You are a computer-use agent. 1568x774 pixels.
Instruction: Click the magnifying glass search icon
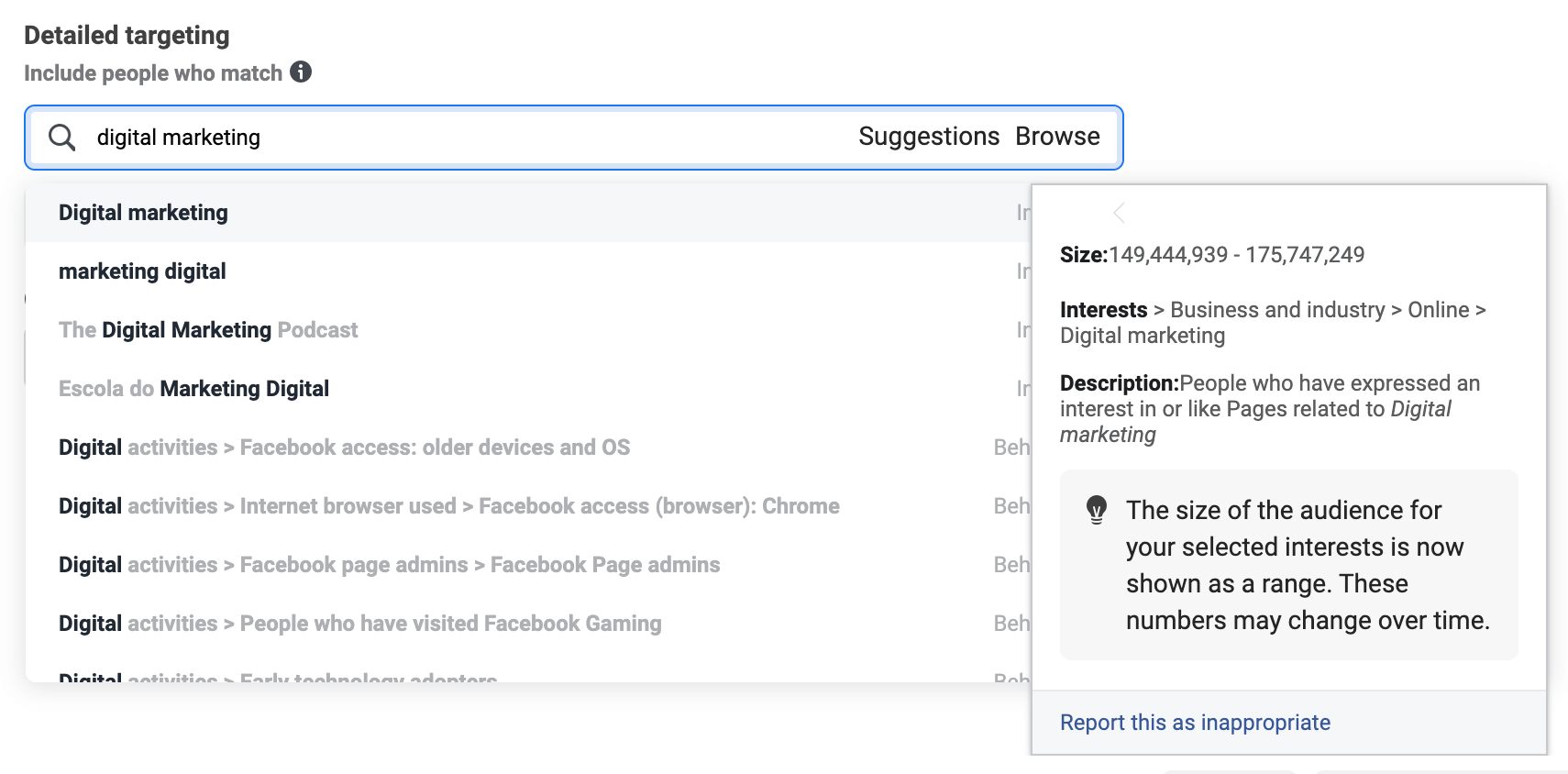tap(62, 138)
